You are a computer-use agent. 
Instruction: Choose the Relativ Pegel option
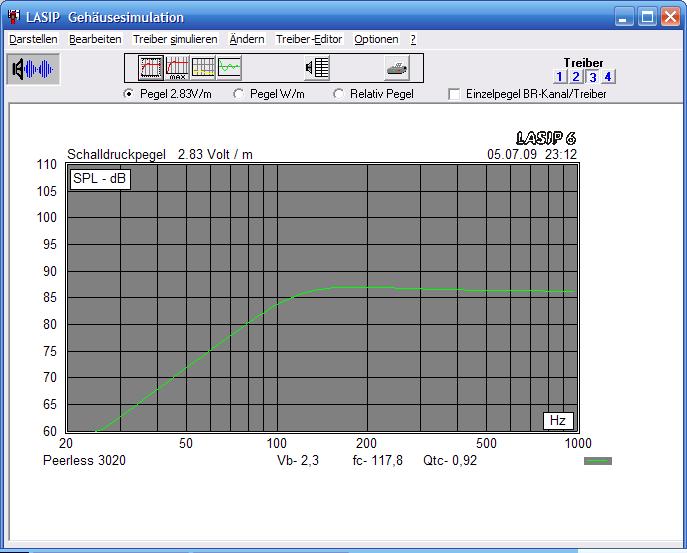tap(338, 94)
